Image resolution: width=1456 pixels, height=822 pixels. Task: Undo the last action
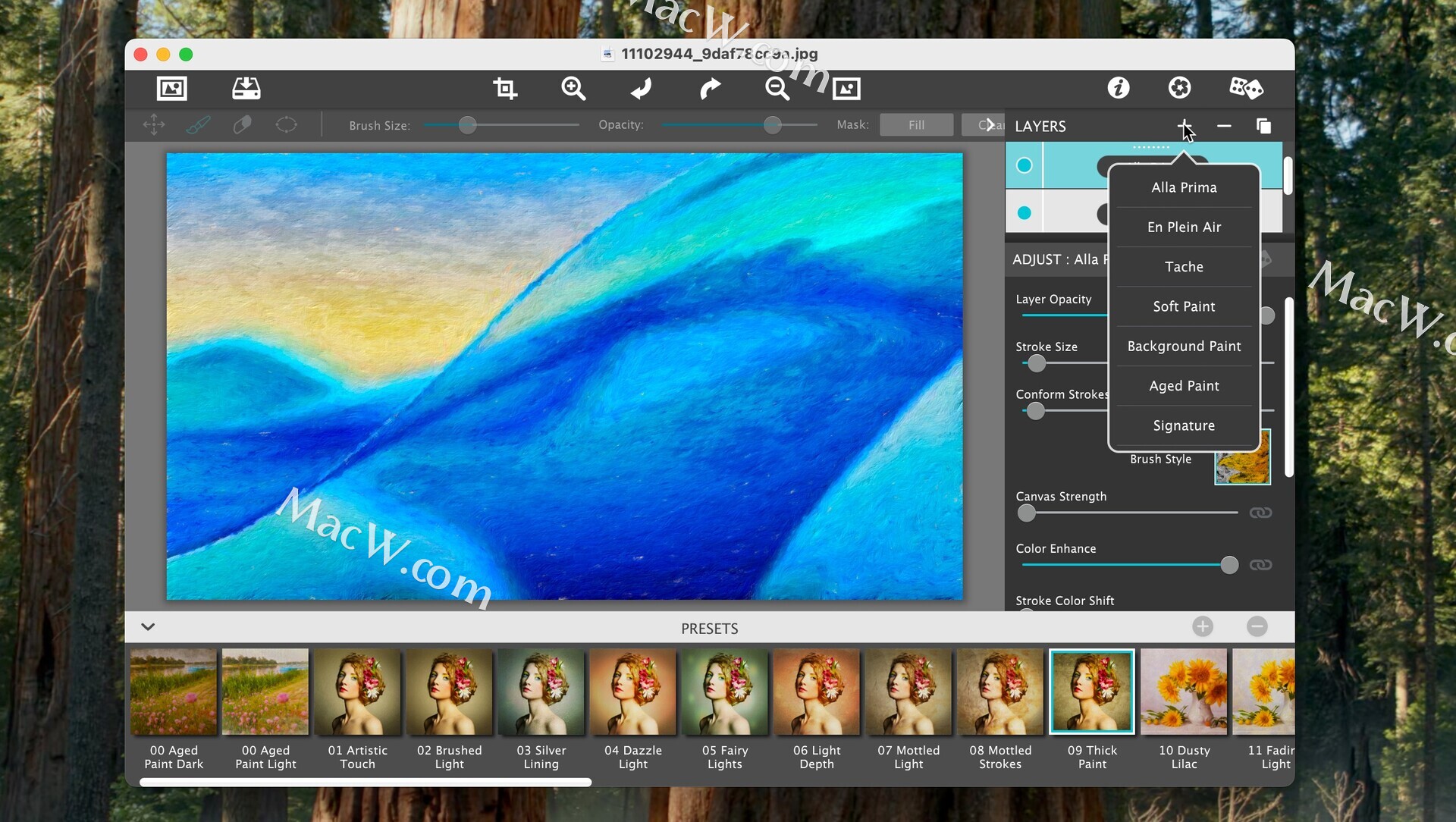coord(642,89)
